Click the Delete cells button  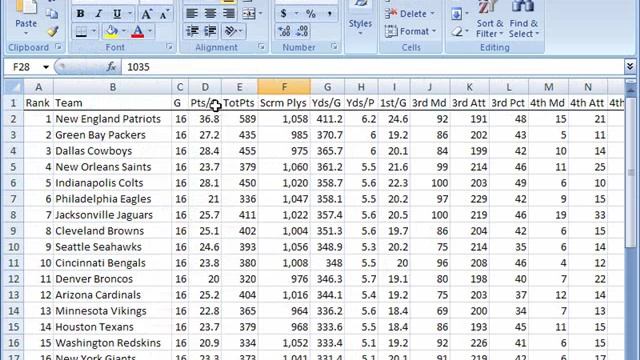[x=409, y=14]
